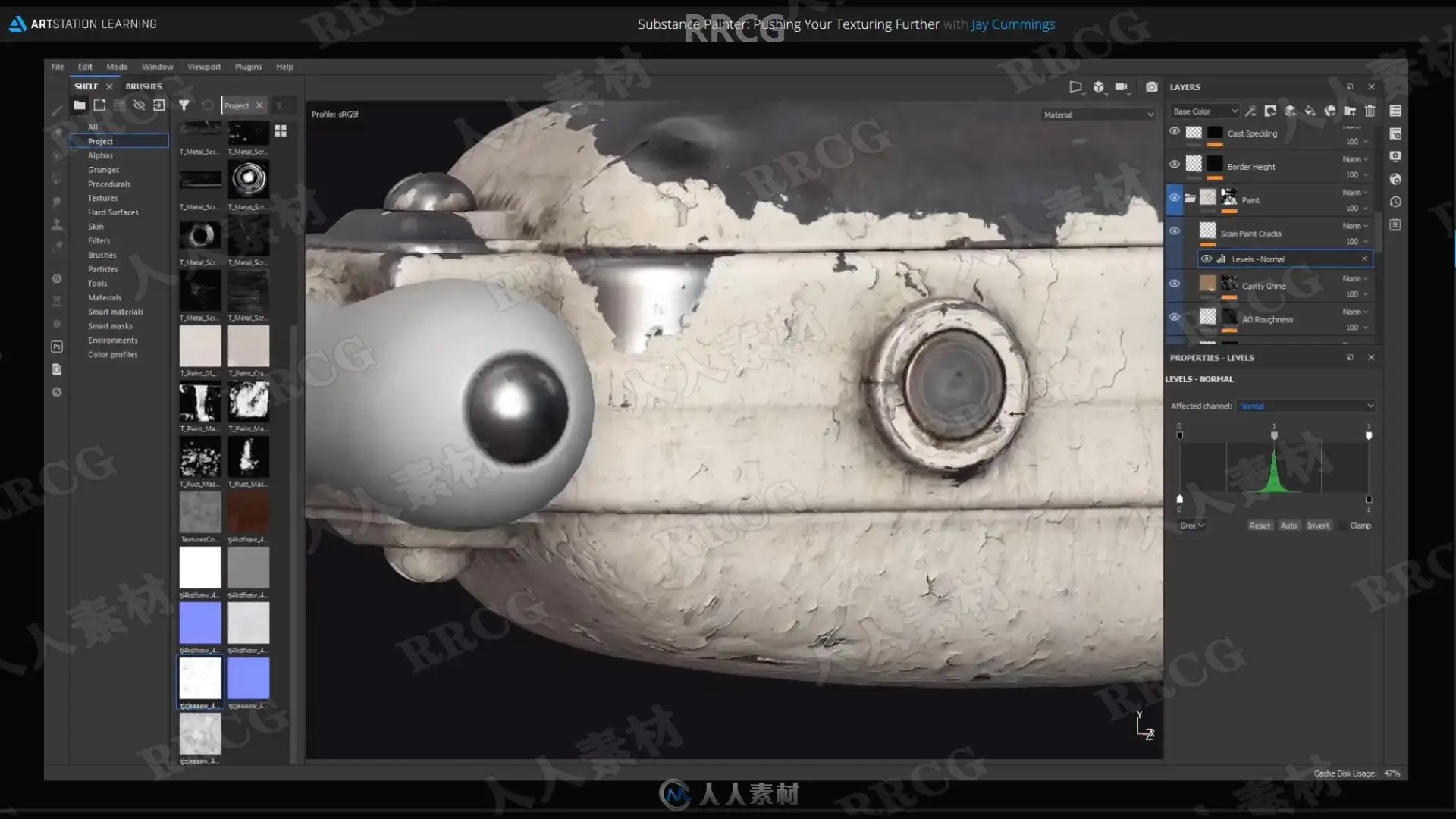1456x819 pixels.
Task: Click the shelf filter funnel icon
Action: pyautogui.click(x=184, y=105)
